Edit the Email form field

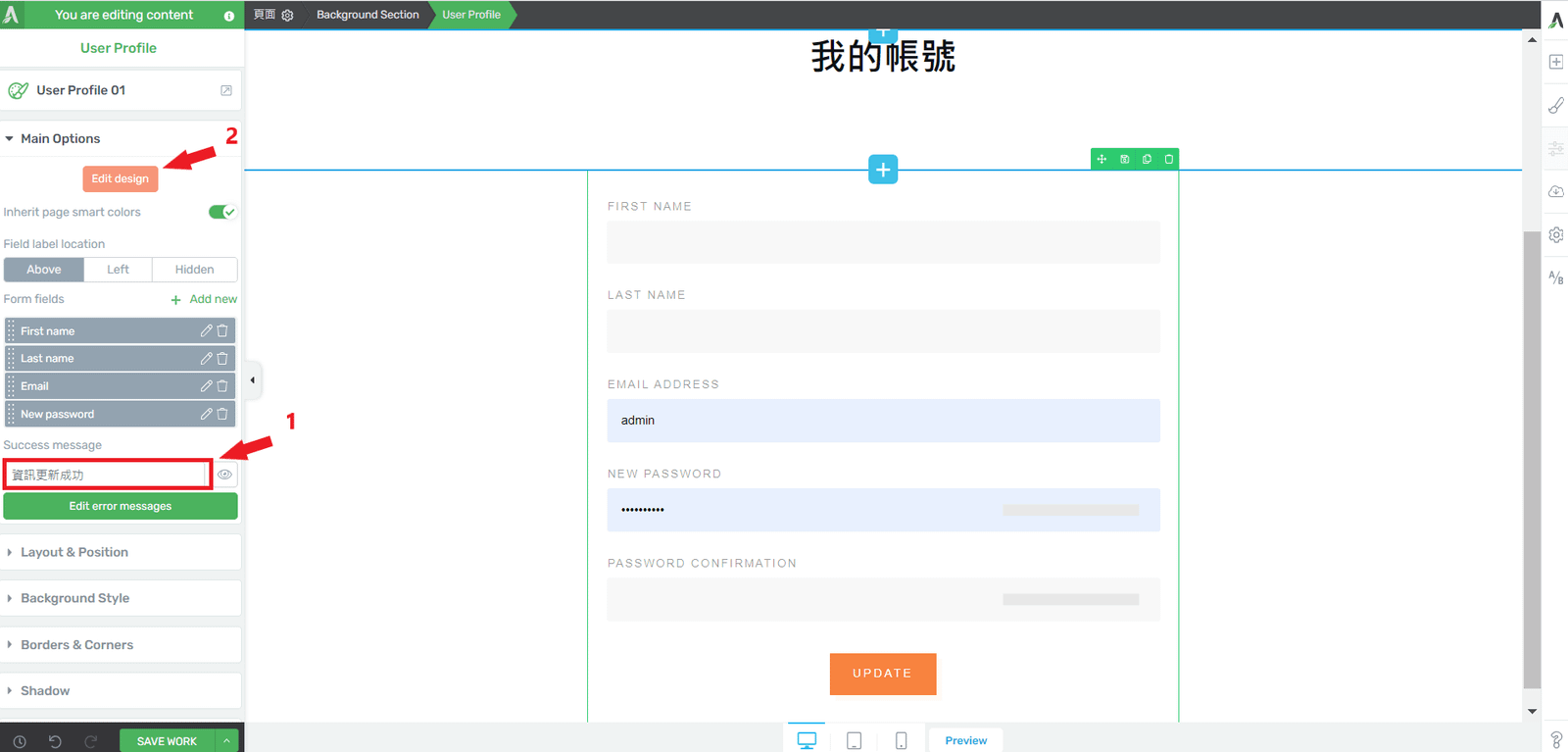tap(206, 386)
